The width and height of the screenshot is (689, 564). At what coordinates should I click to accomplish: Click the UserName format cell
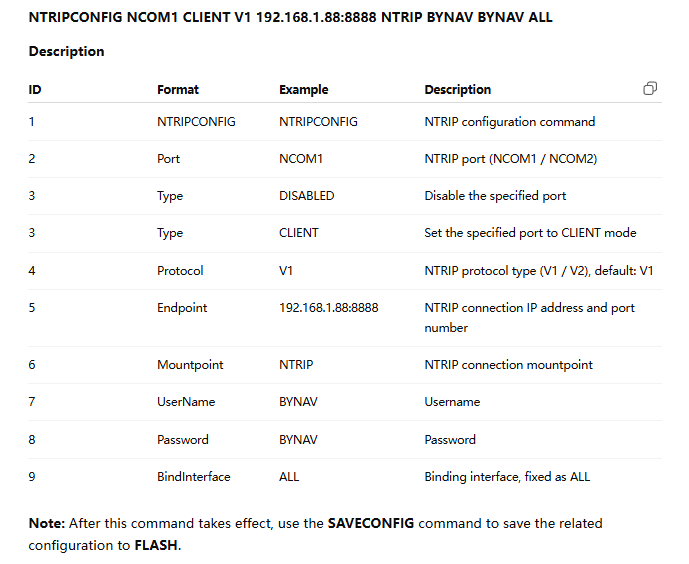tap(186, 401)
